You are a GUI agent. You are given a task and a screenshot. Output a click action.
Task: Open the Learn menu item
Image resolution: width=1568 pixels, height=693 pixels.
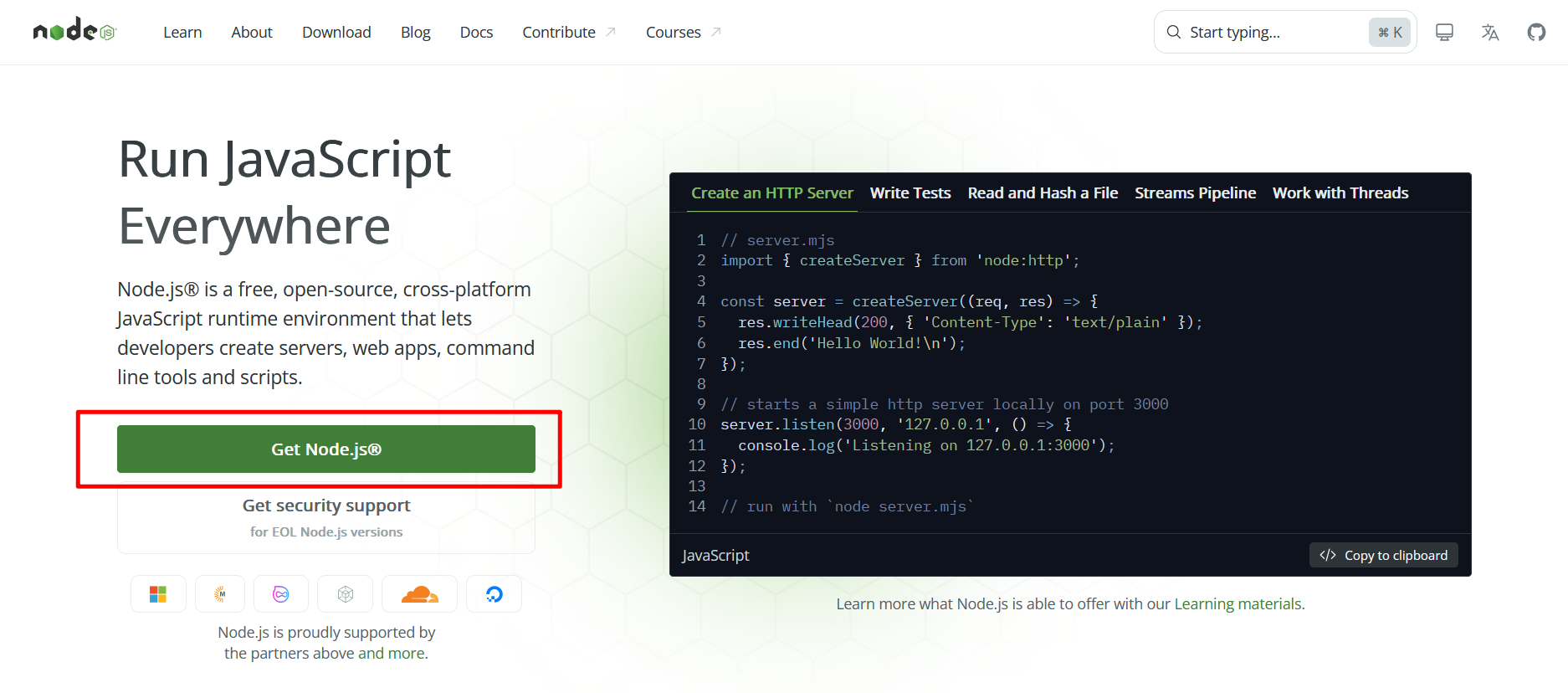(x=182, y=32)
